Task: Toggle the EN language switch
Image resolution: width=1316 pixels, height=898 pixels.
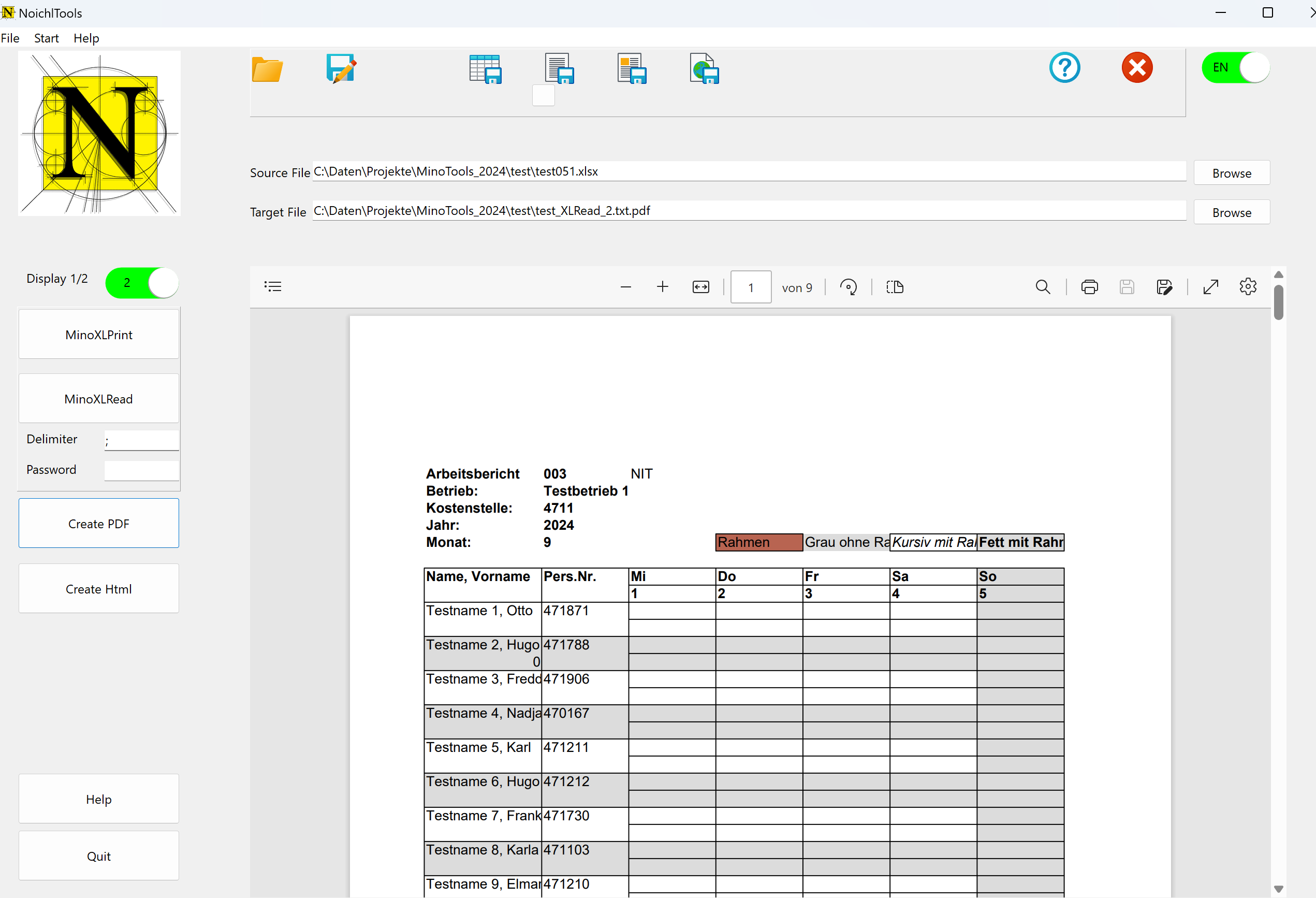Action: tap(1236, 68)
